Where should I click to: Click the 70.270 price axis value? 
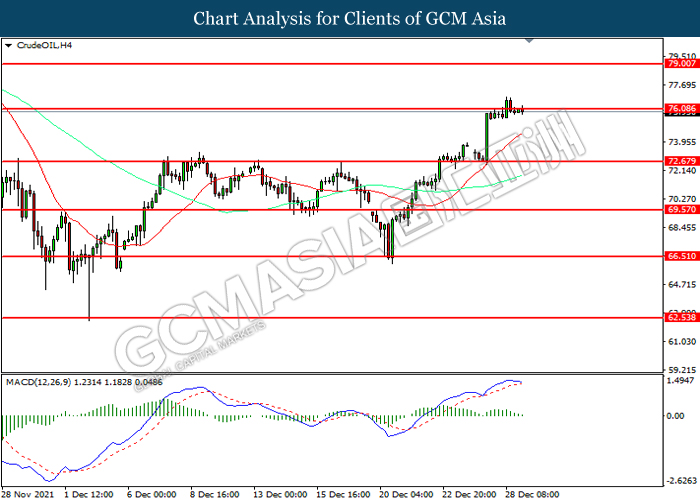682,199
